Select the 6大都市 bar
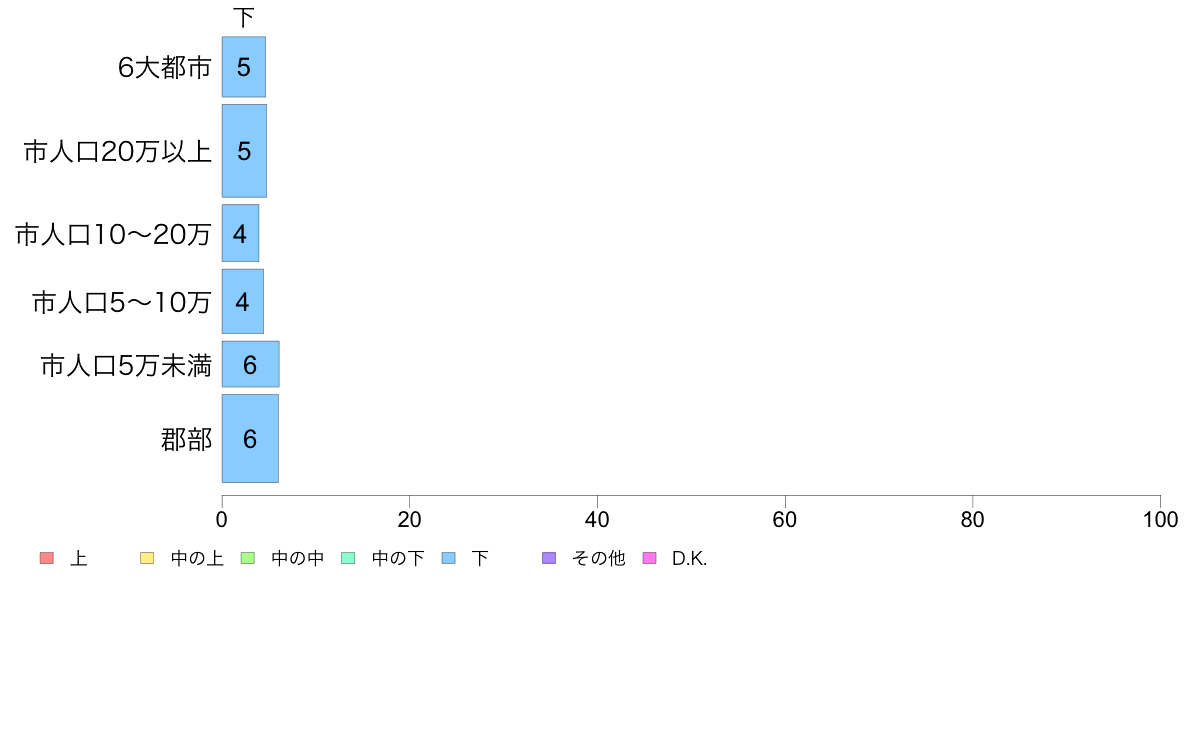Image resolution: width=1188 pixels, height=736 pixels. tap(244, 67)
